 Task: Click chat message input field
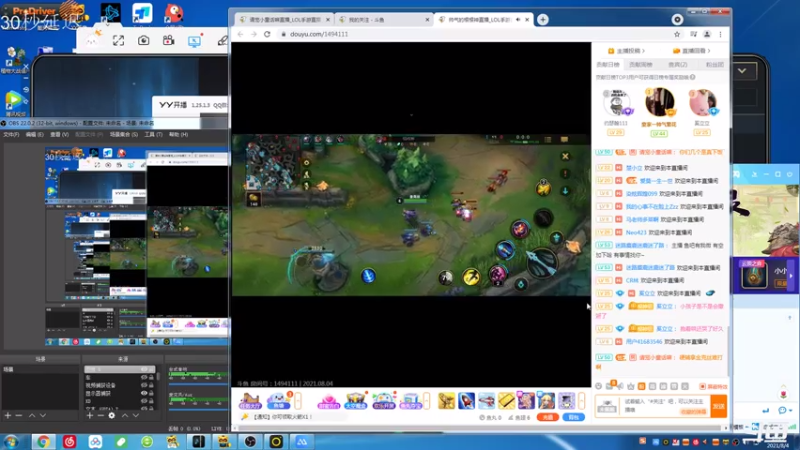click(664, 406)
